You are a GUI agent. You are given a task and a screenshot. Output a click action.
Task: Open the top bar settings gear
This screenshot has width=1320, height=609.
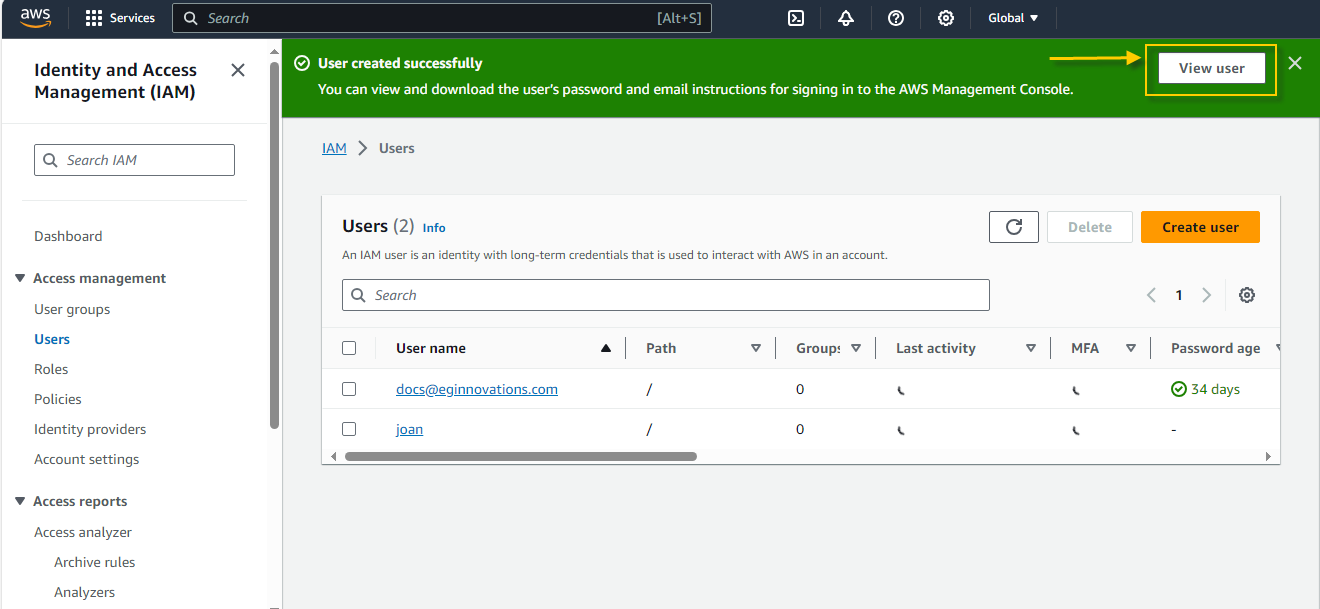[x=946, y=18]
